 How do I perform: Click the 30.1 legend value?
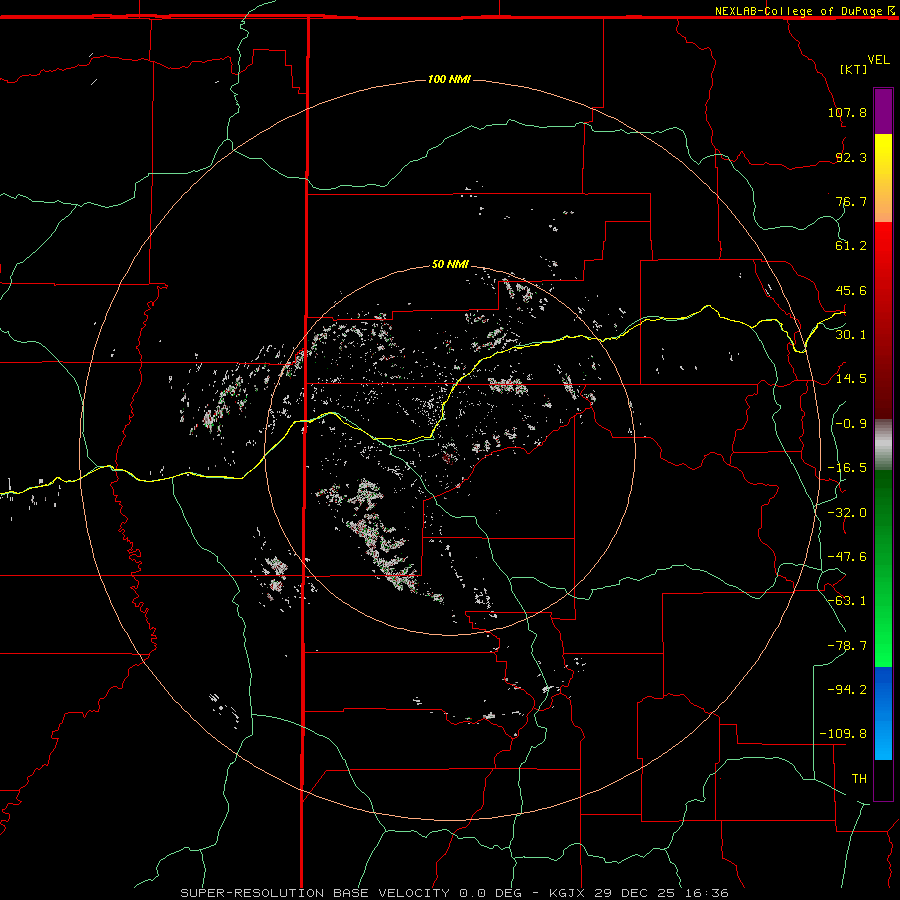pyautogui.click(x=851, y=334)
